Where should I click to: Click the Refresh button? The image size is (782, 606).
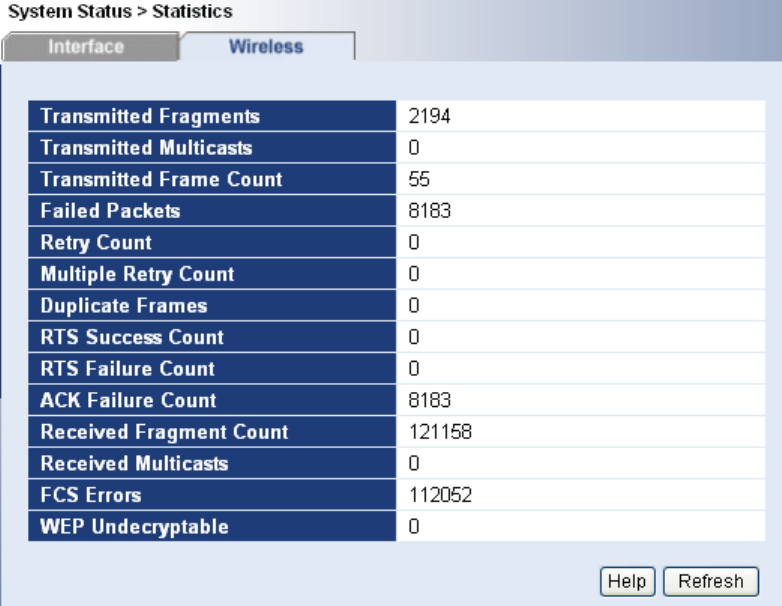point(711,582)
